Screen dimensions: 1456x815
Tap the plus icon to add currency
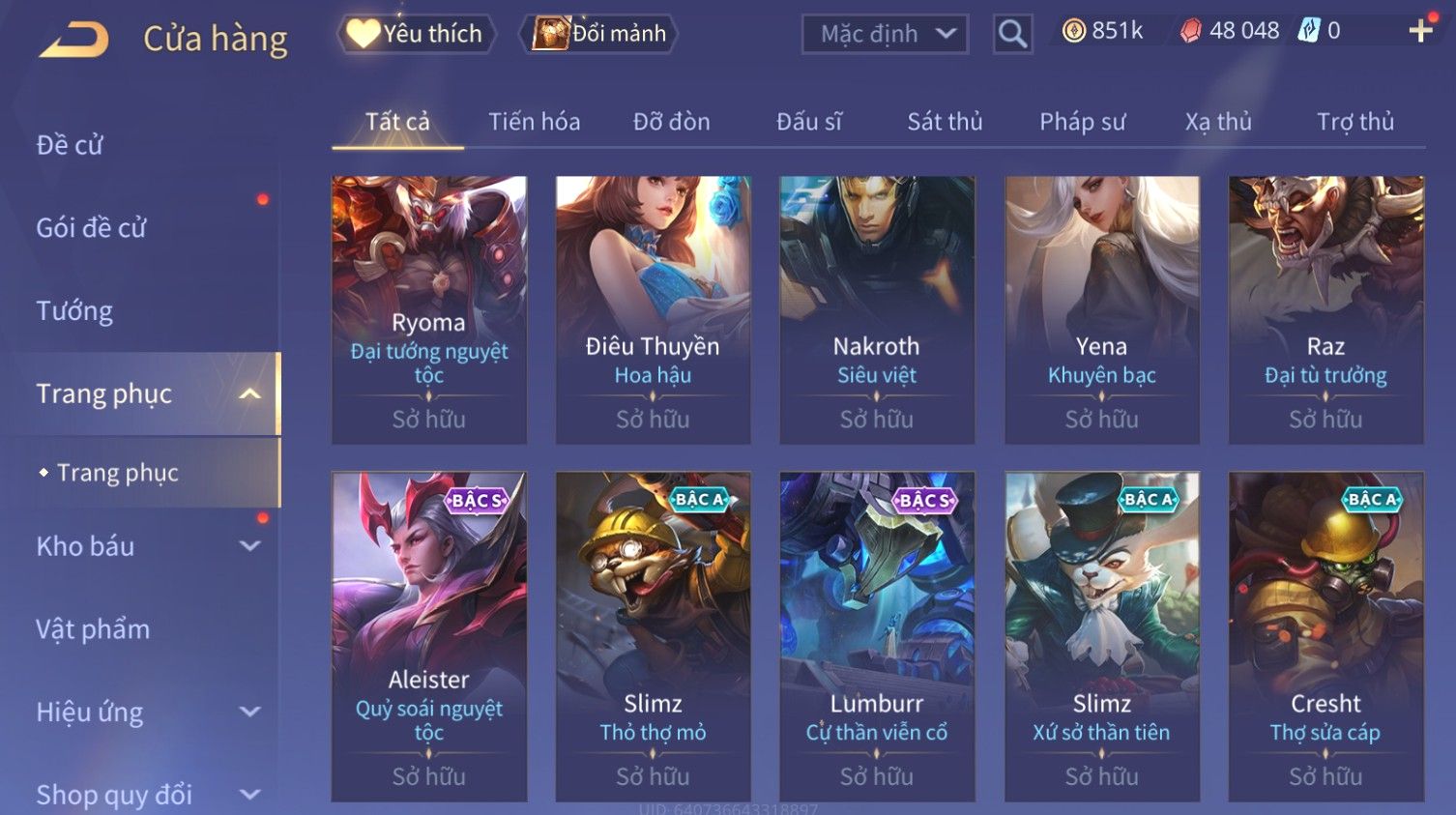pyautogui.click(x=1420, y=32)
